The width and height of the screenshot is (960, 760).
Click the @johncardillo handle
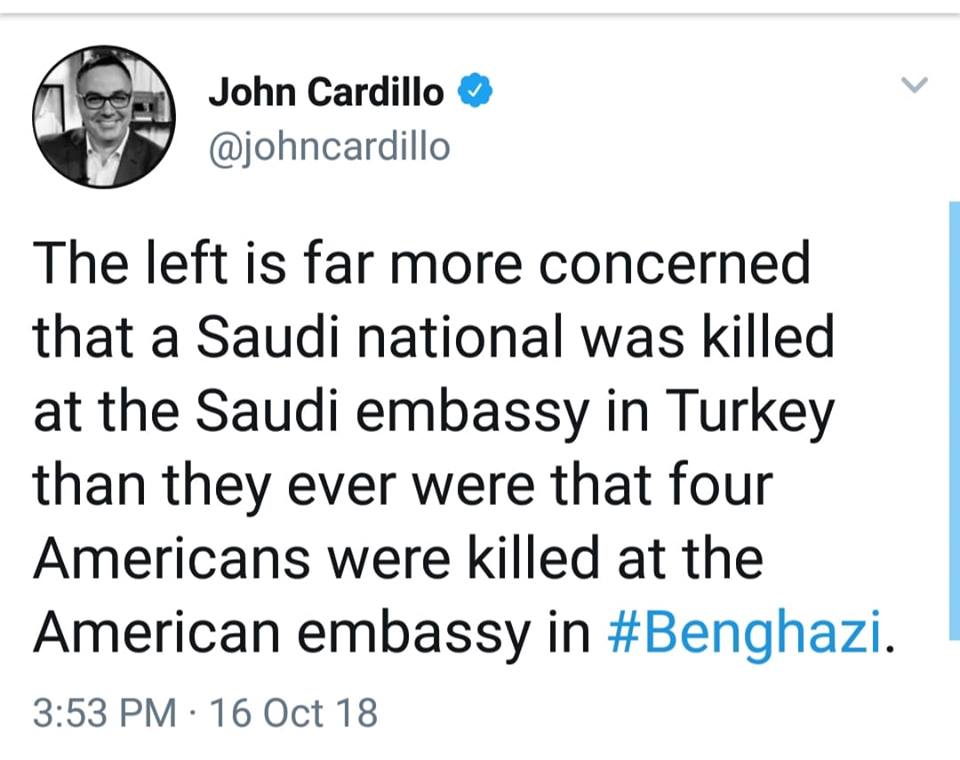[329, 147]
